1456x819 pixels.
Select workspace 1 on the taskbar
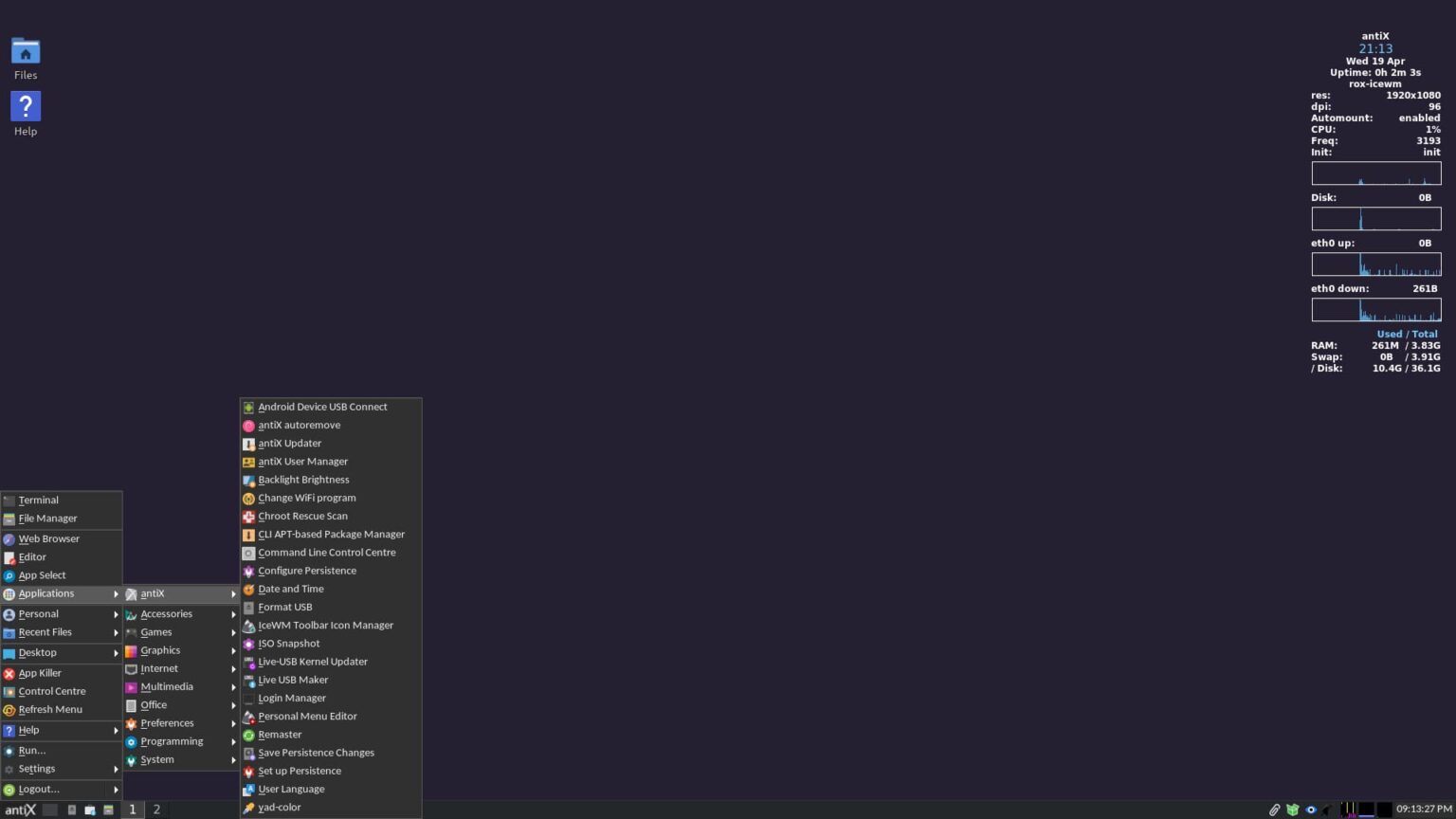[133, 810]
